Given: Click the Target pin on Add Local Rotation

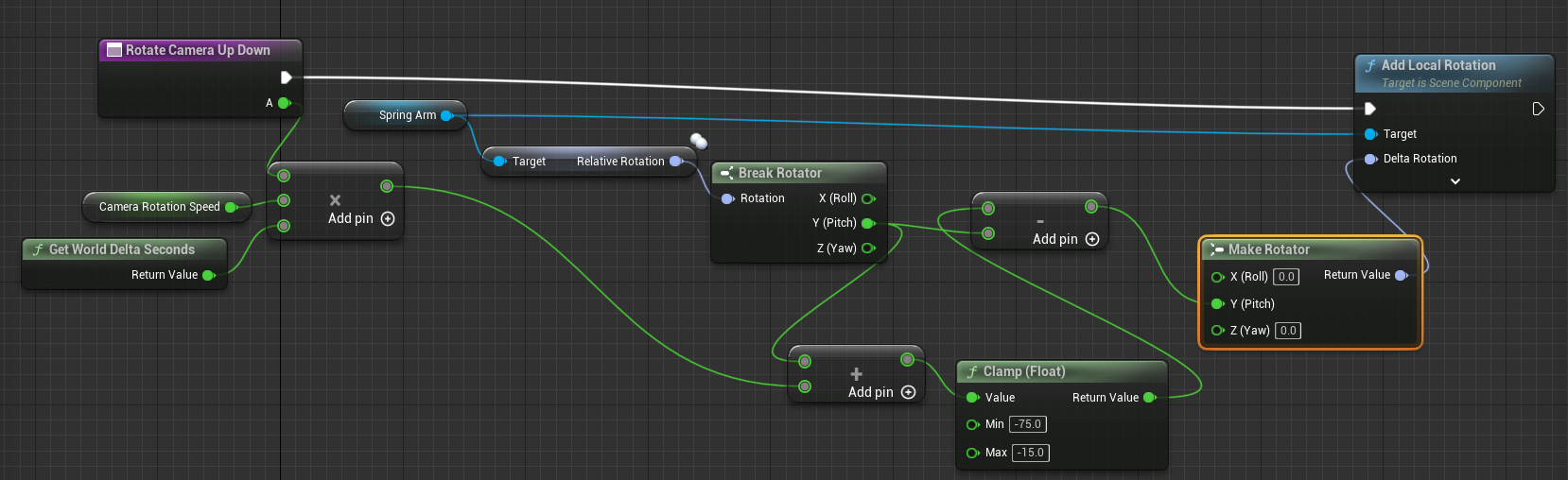Looking at the screenshot, I should [1370, 134].
